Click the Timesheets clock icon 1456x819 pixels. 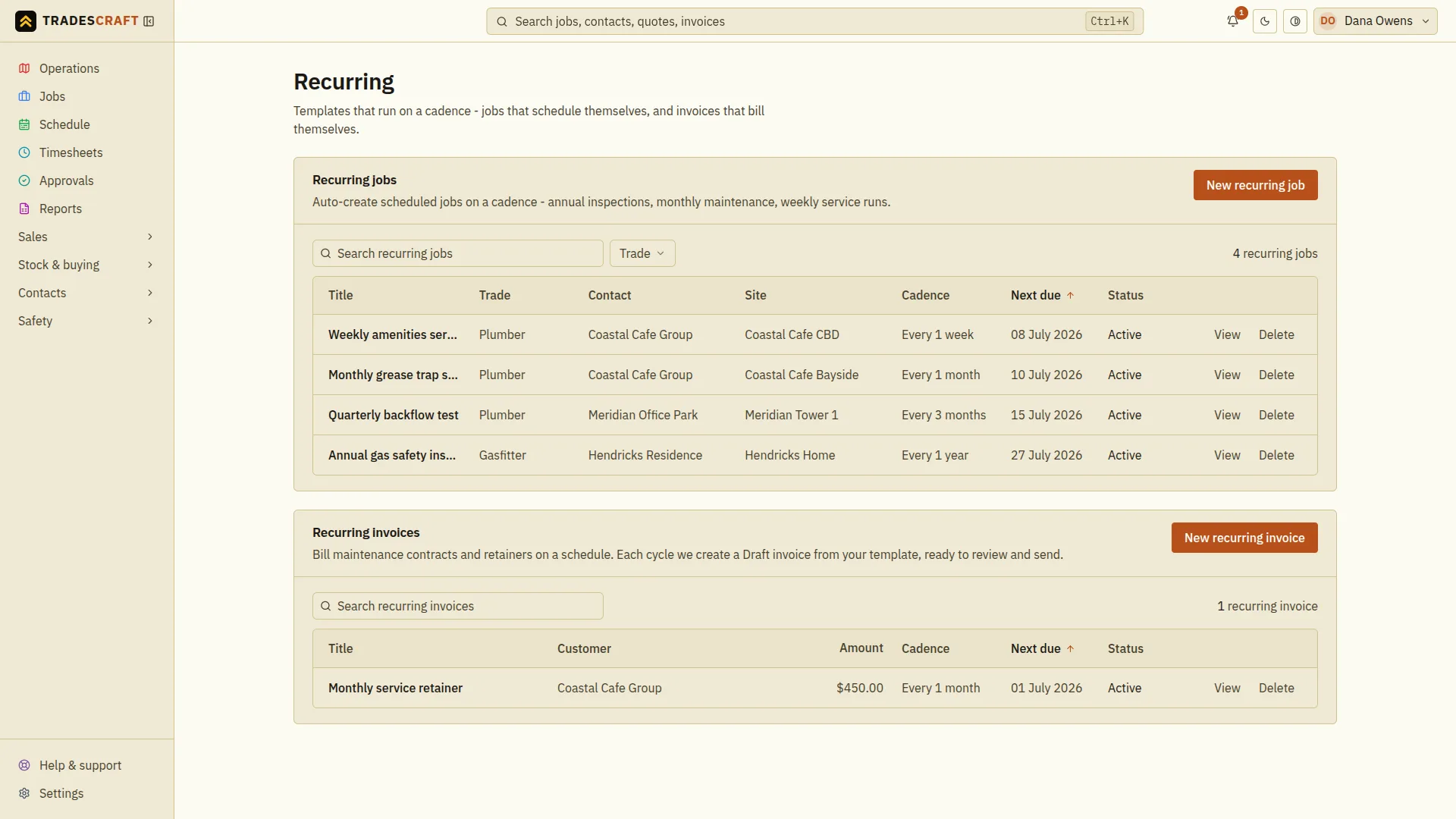[24, 152]
